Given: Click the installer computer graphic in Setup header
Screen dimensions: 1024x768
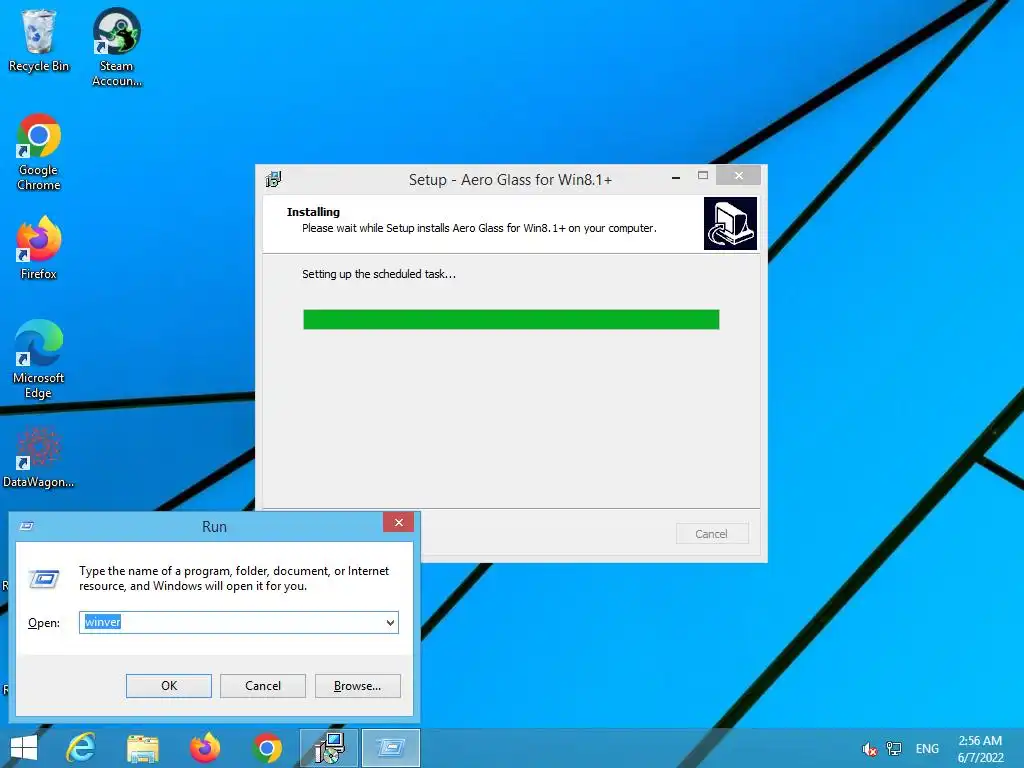Looking at the screenshot, I should click(730, 223).
